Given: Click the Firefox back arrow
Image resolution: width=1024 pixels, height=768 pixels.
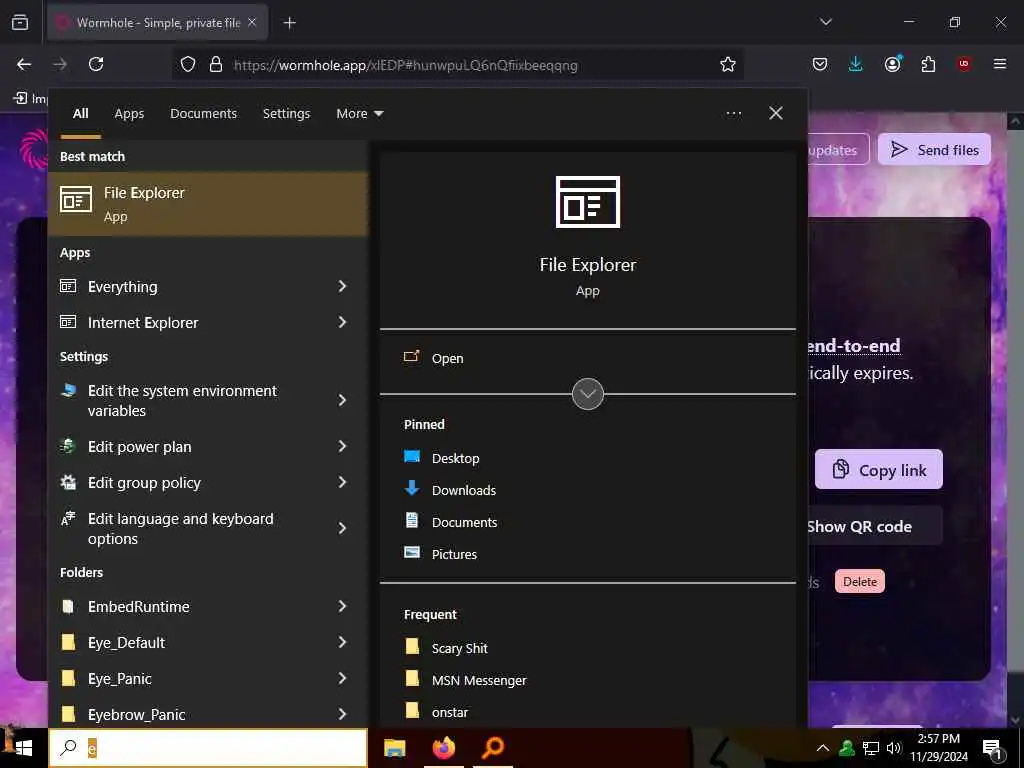Looking at the screenshot, I should 24,64.
